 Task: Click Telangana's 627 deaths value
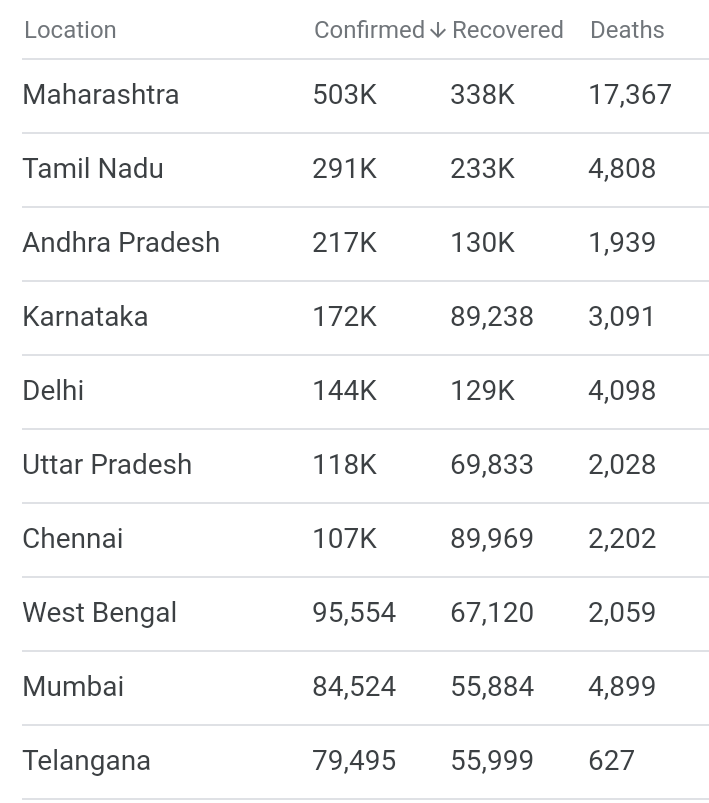(x=611, y=761)
